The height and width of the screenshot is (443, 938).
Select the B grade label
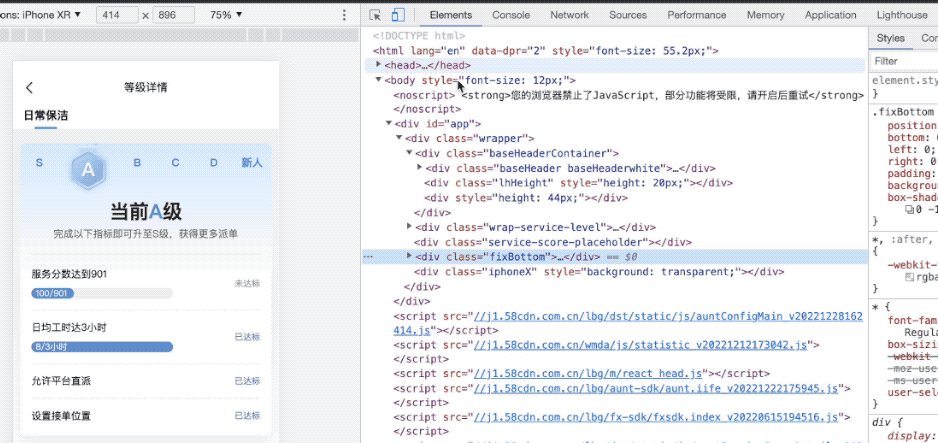137,163
